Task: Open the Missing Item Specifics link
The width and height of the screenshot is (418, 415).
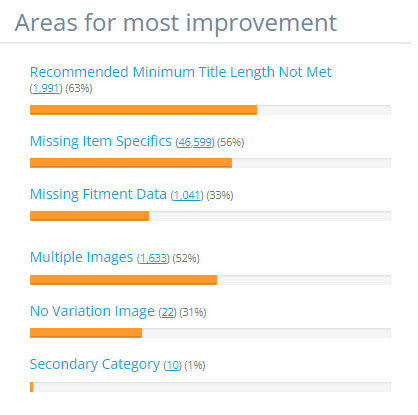Action: tap(101, 141)
